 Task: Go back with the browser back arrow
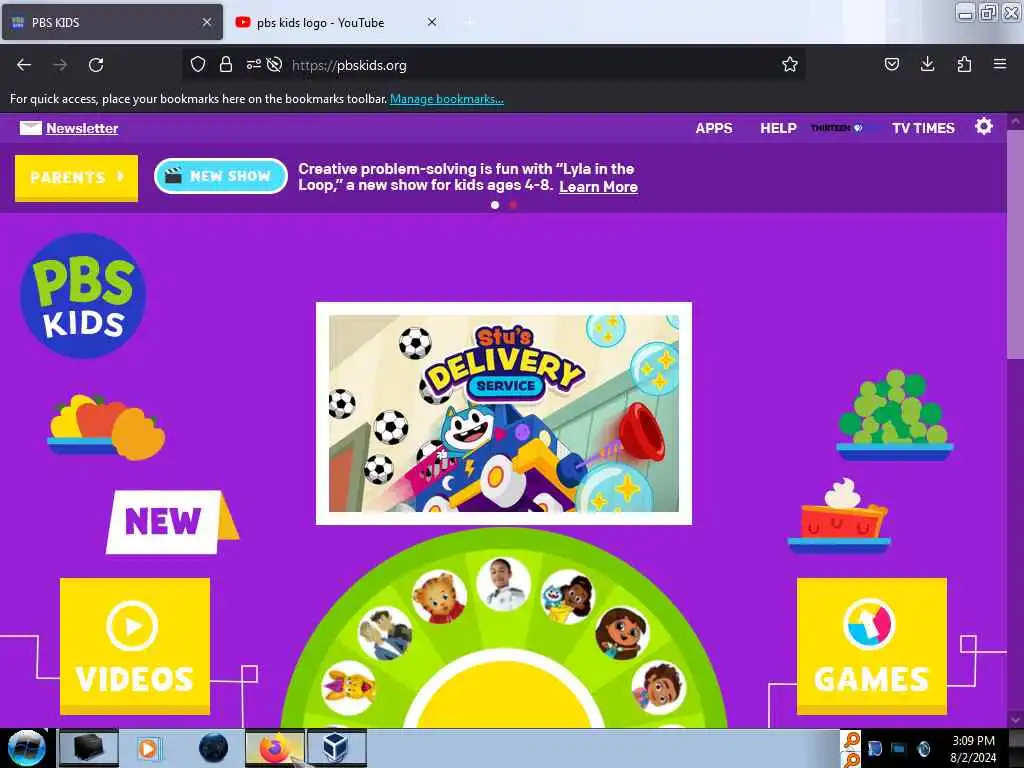24,65
